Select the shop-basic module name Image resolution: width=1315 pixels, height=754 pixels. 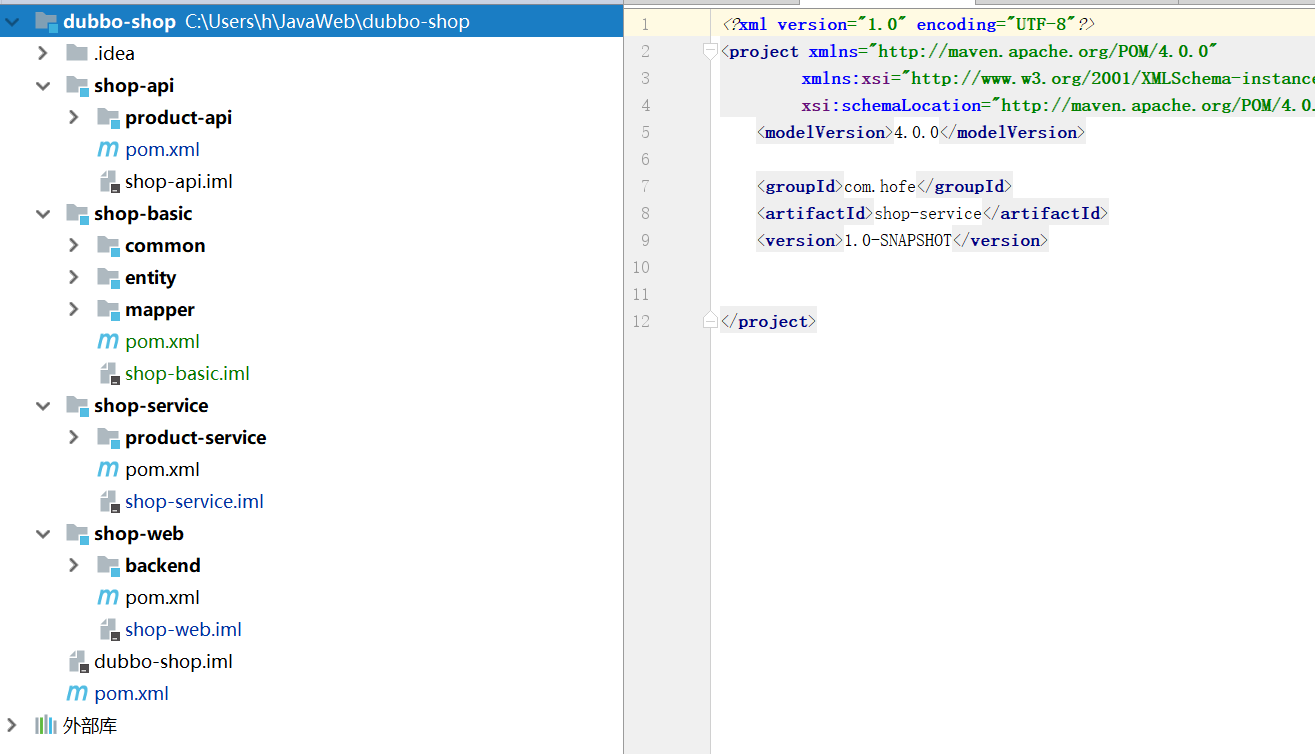pos(143,213)
